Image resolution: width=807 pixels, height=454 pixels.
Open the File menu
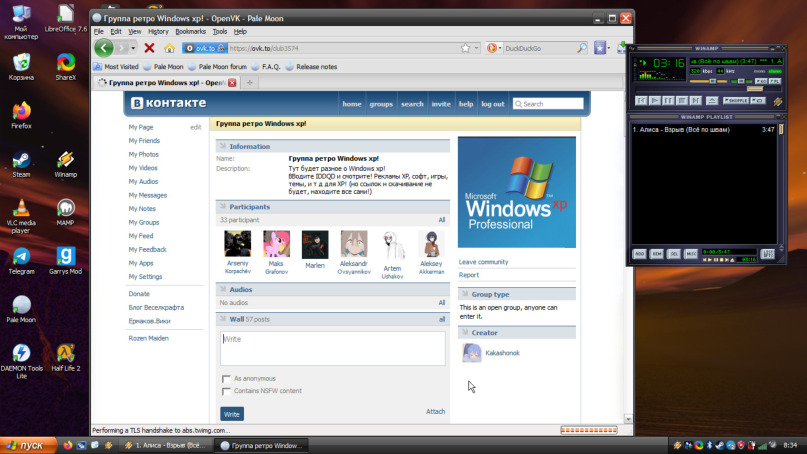[x=99, y=32]
